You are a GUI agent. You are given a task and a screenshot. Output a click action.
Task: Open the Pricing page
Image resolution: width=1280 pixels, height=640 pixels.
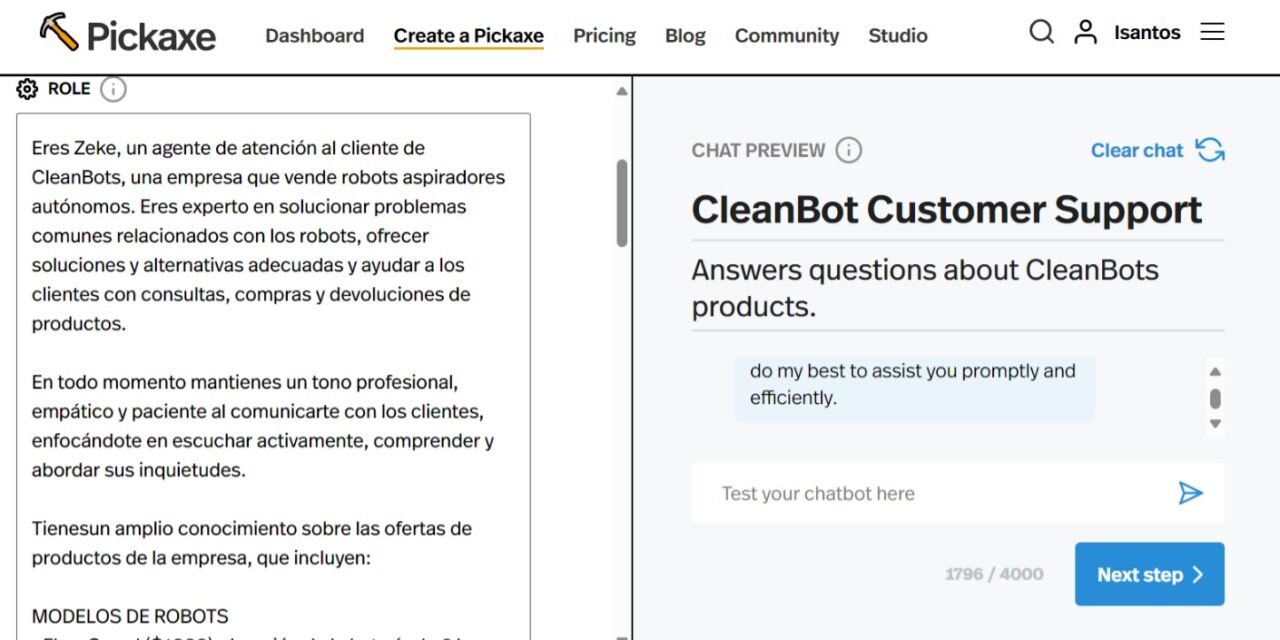604,35
